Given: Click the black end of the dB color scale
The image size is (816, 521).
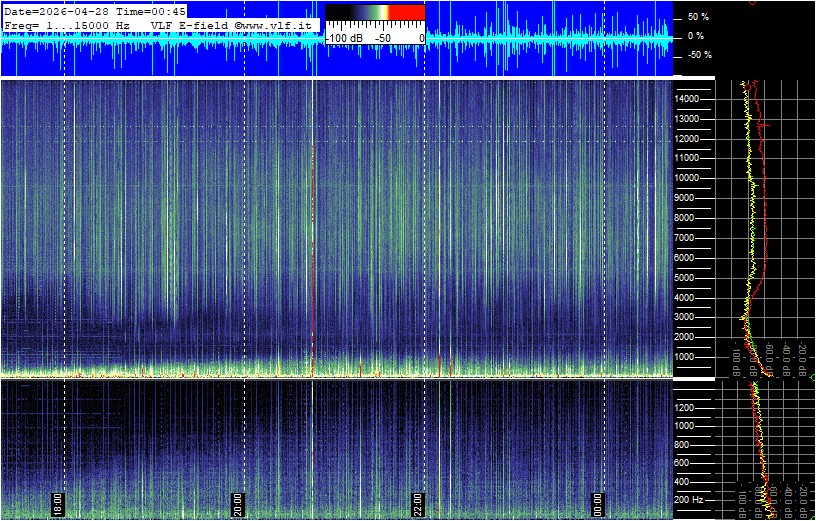Looking at the screenshot, I should [x=338, y=12].
